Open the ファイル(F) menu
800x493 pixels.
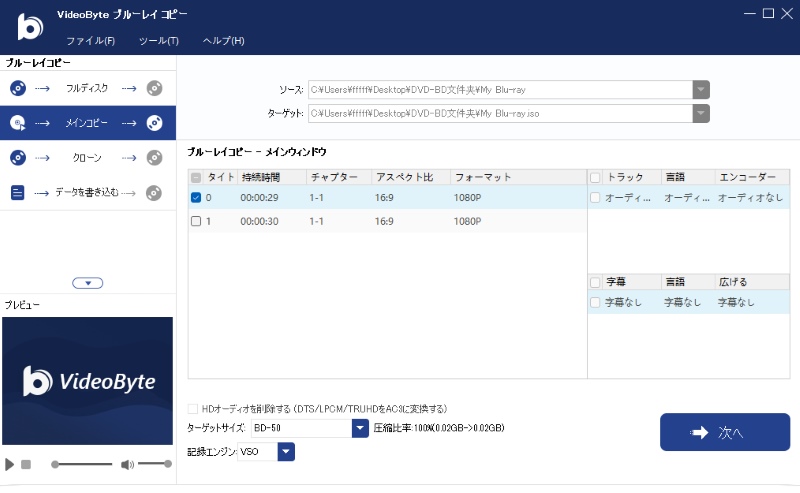pos(90,41)
